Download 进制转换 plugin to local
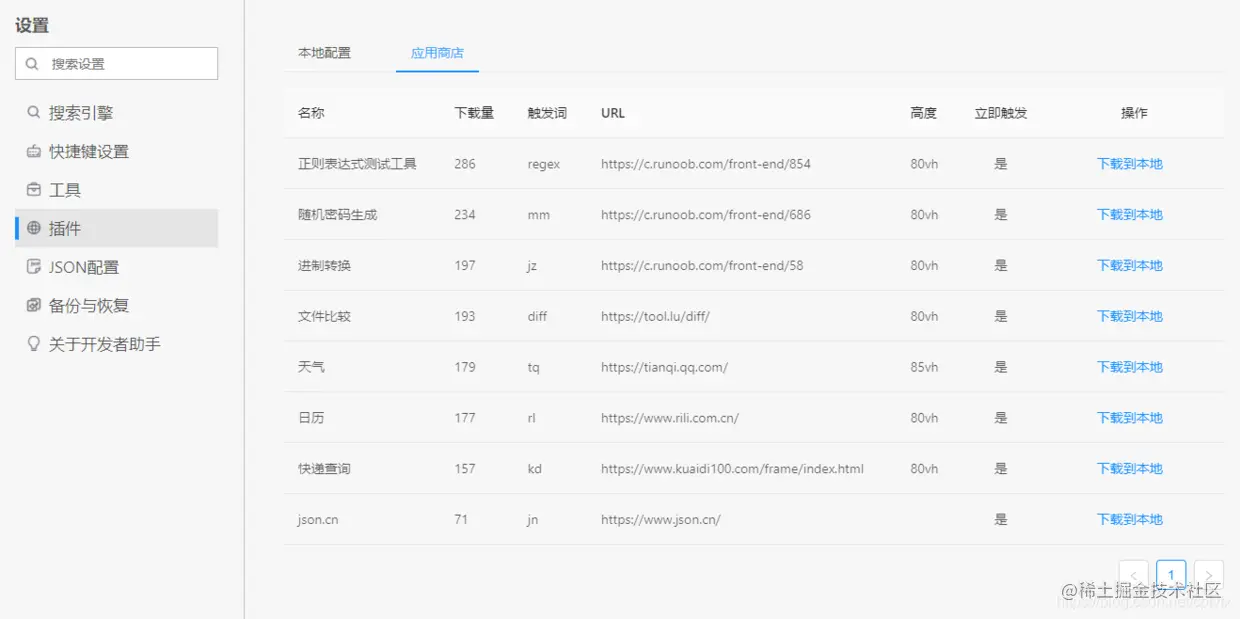Viewport: 1240px width, 619px height. coord(1130,266)
